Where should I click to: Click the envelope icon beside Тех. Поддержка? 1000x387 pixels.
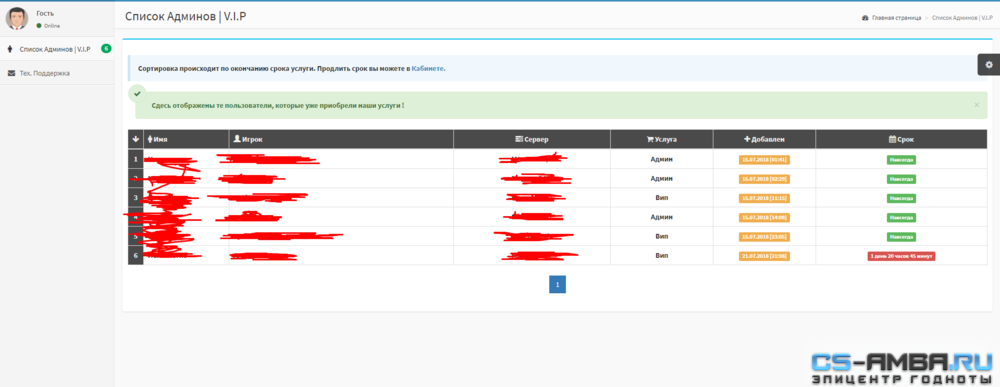pyautogui.click(x=11, y=73)
